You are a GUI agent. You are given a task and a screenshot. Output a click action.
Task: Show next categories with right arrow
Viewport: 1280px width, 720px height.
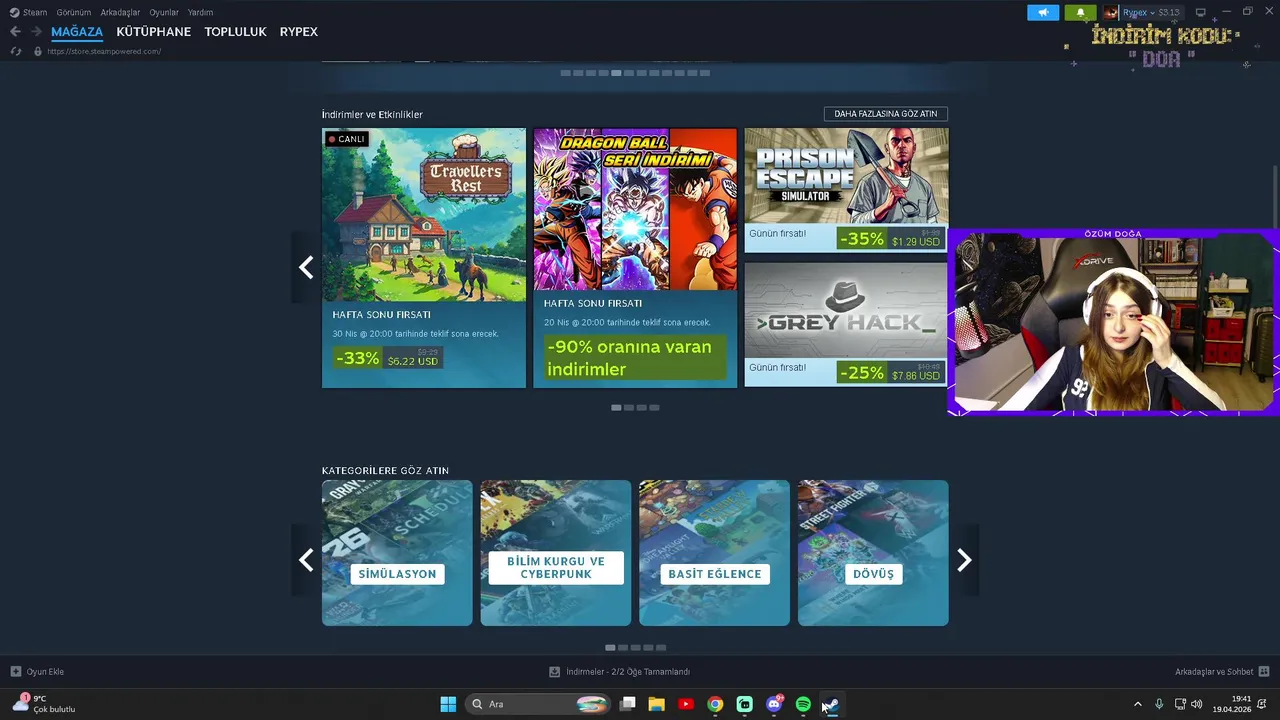964,560
